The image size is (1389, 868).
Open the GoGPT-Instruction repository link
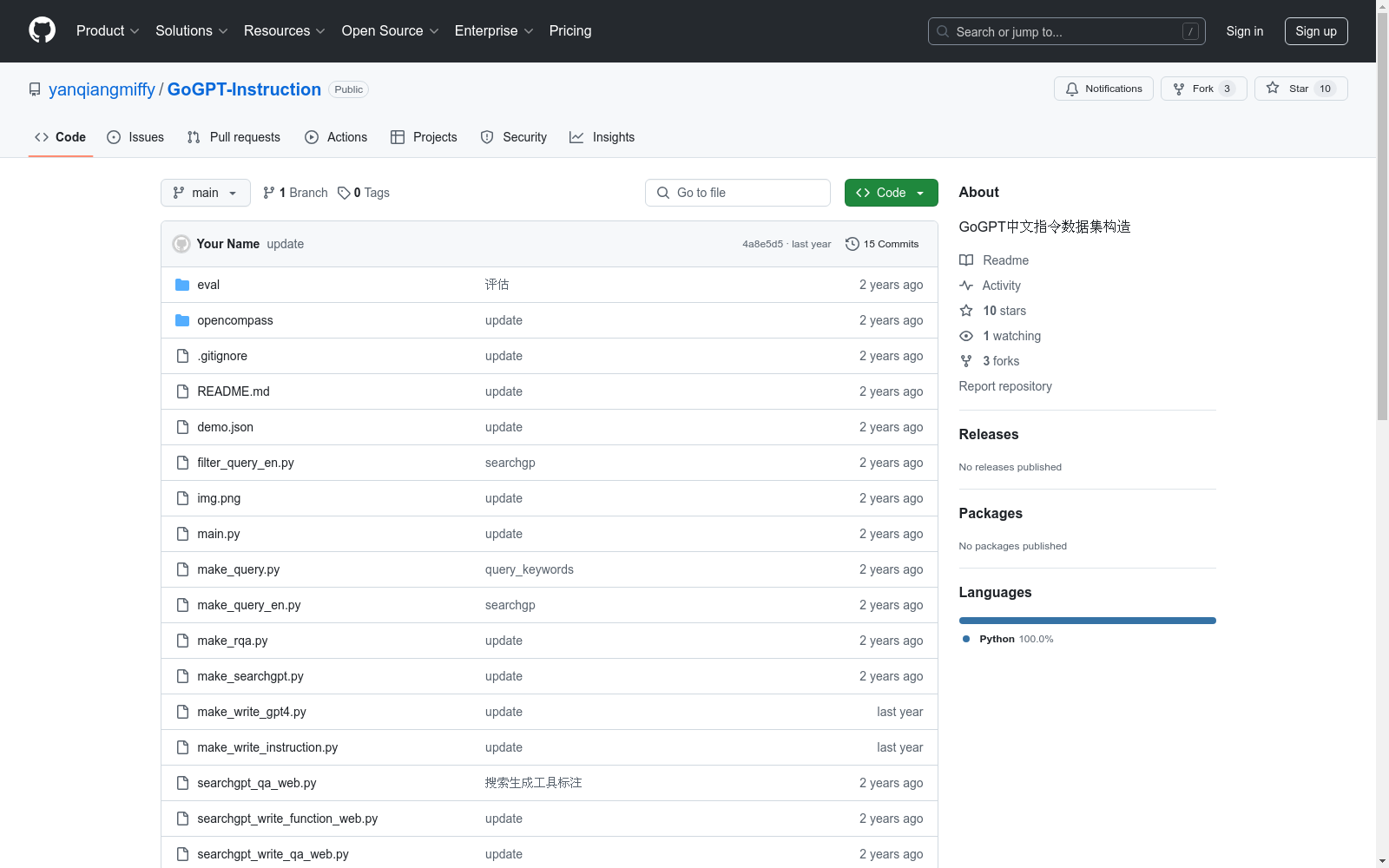pyautogui.click(x=244, y=89)
